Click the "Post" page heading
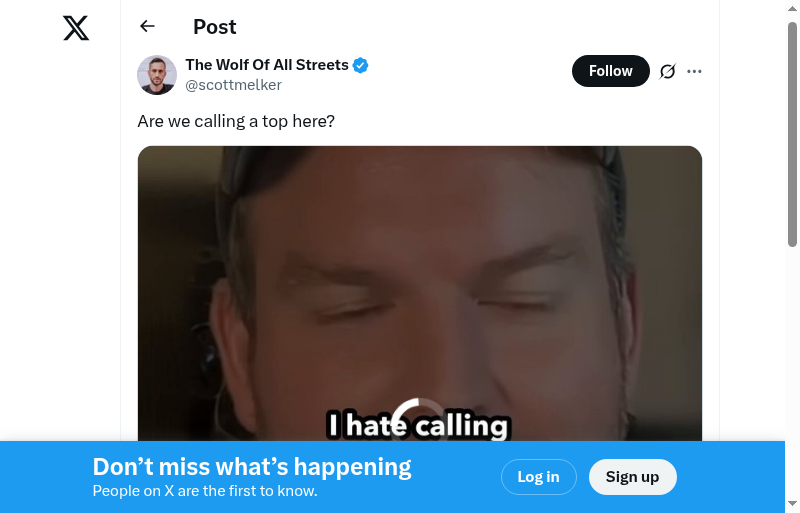800x513 pixels. [214, 27]
